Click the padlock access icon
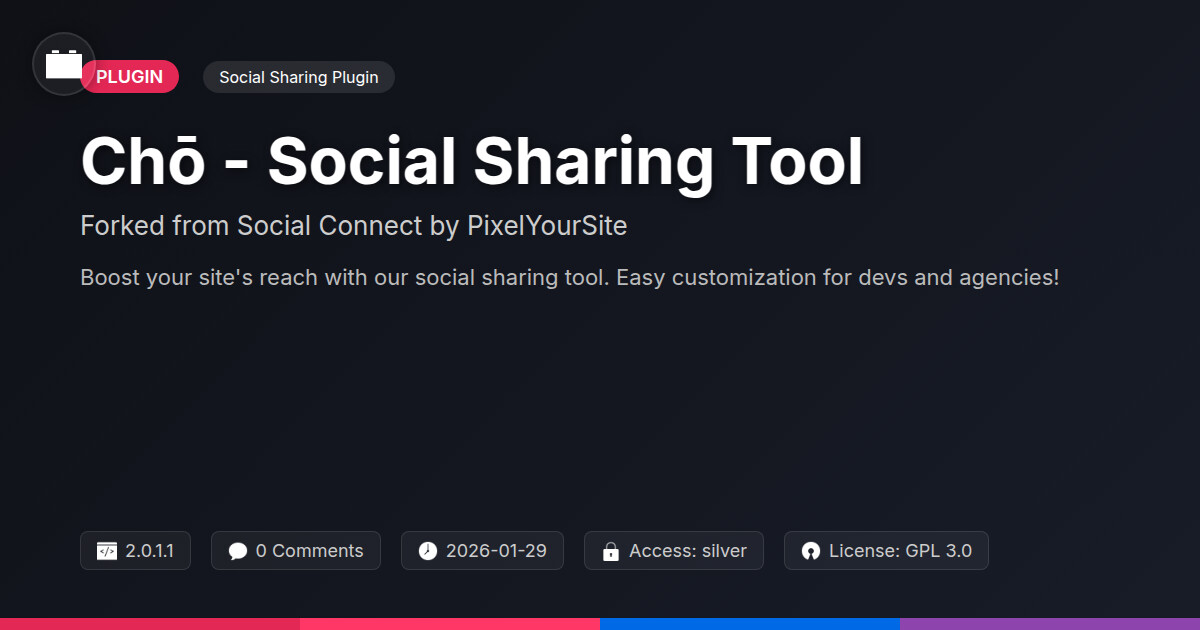 pos(610,551)
